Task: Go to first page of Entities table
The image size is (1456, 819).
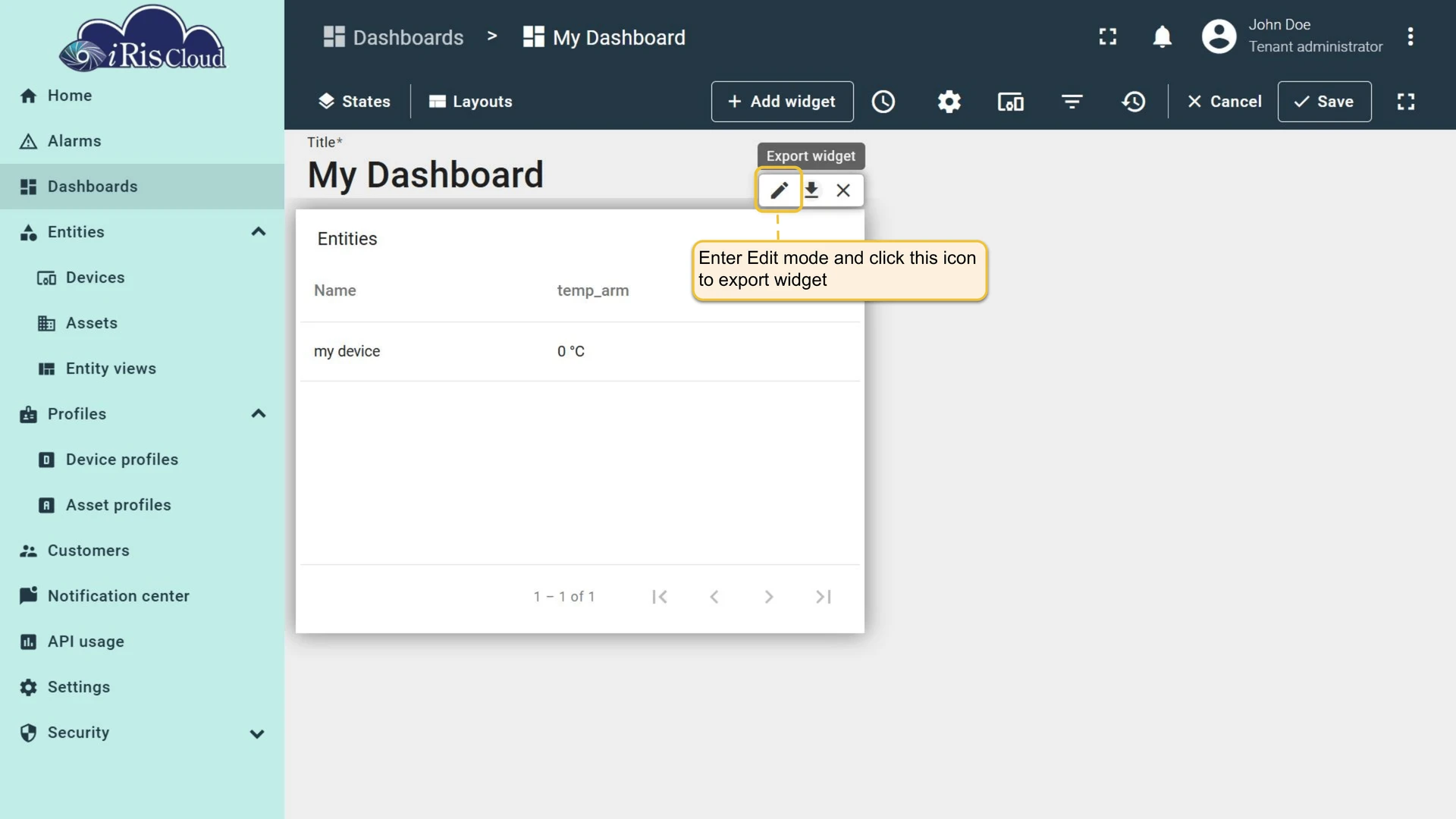Action: [x=660, y=597]
